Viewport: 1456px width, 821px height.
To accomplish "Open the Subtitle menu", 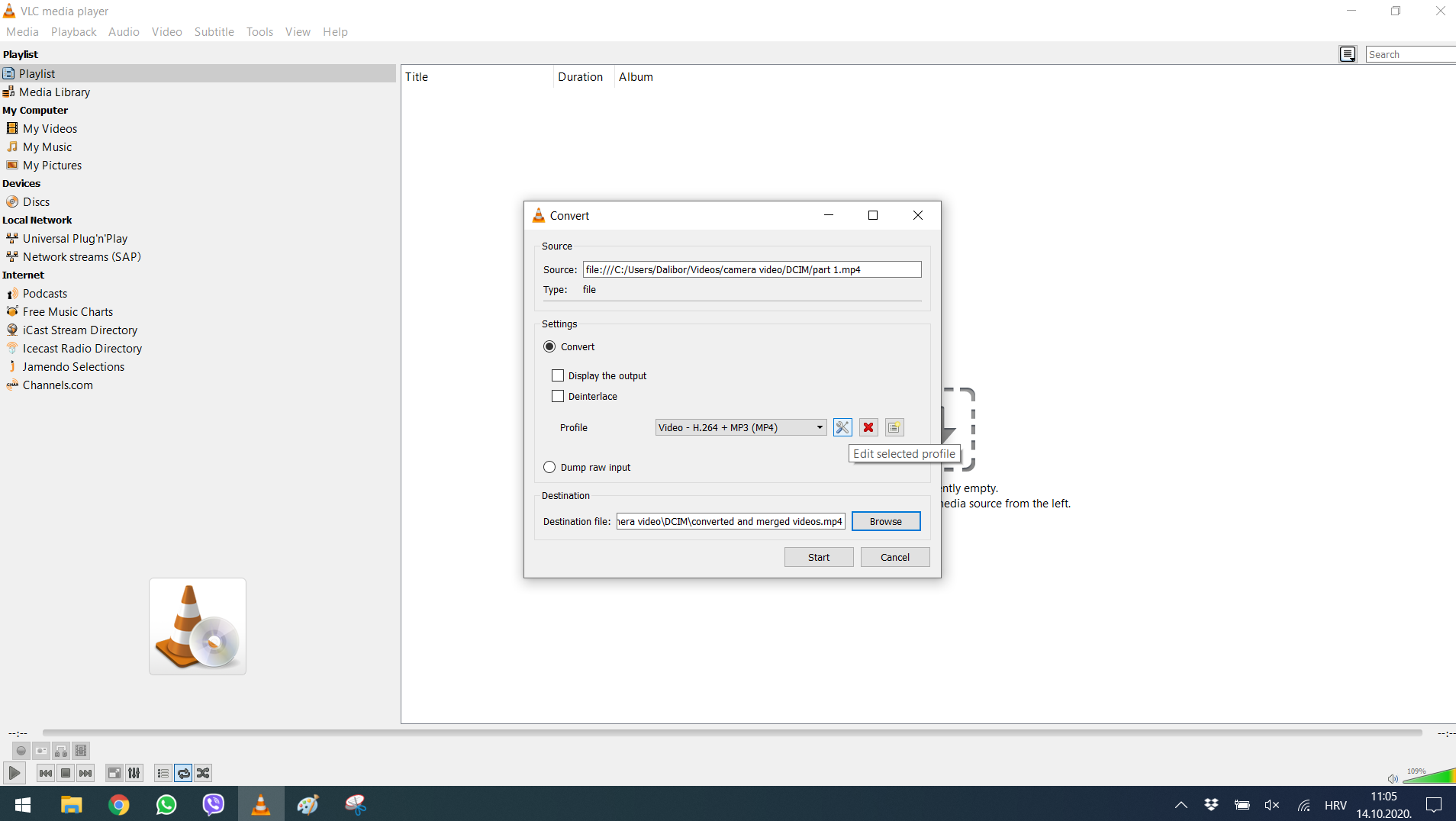I will tap(214, 31).
